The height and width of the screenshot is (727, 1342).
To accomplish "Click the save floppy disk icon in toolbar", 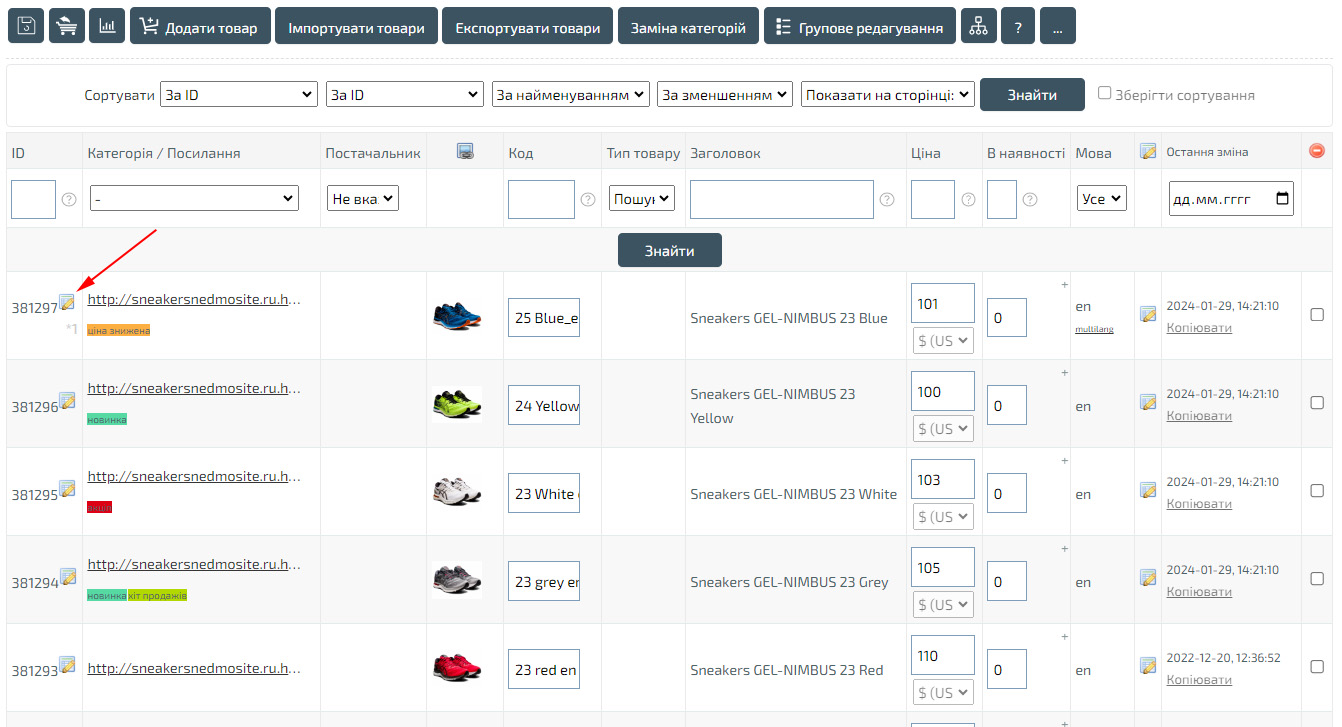I will (26, 27).
